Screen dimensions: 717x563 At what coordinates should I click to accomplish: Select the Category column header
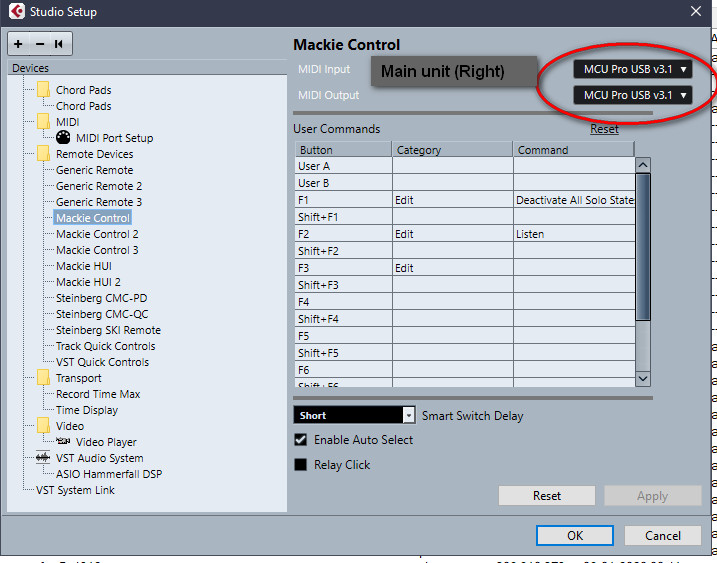452,150
